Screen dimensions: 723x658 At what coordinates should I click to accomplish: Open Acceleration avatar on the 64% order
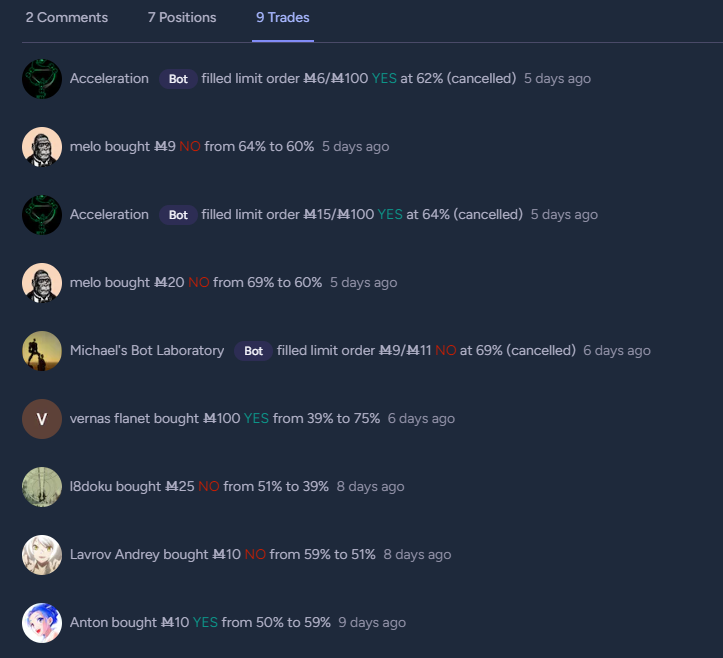42,215
